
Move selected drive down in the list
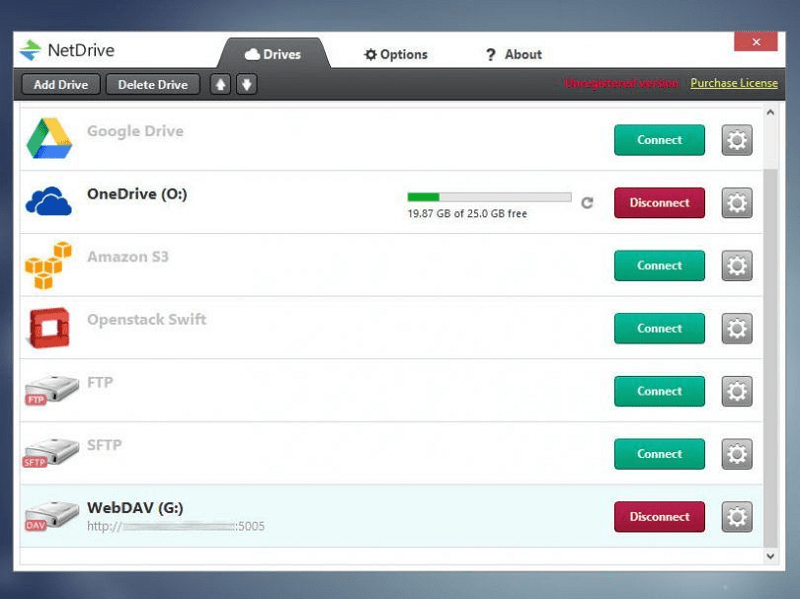tap(246, 84)
